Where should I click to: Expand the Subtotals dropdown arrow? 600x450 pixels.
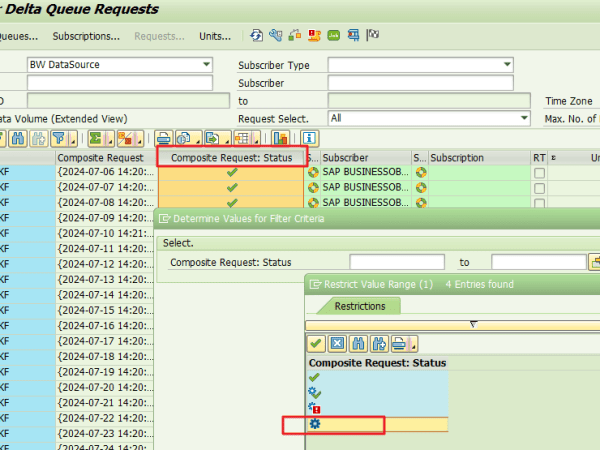(139, 139)
